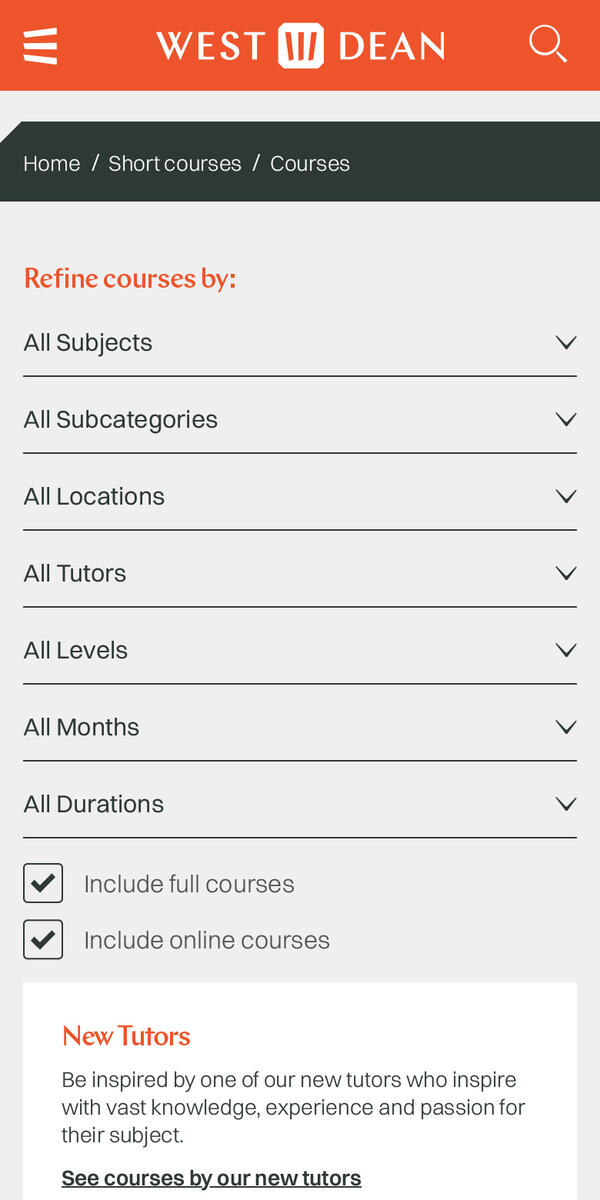Click the West Dean logo
The height and width of the screenshot is (1200, 600).
tap(300, 46)
